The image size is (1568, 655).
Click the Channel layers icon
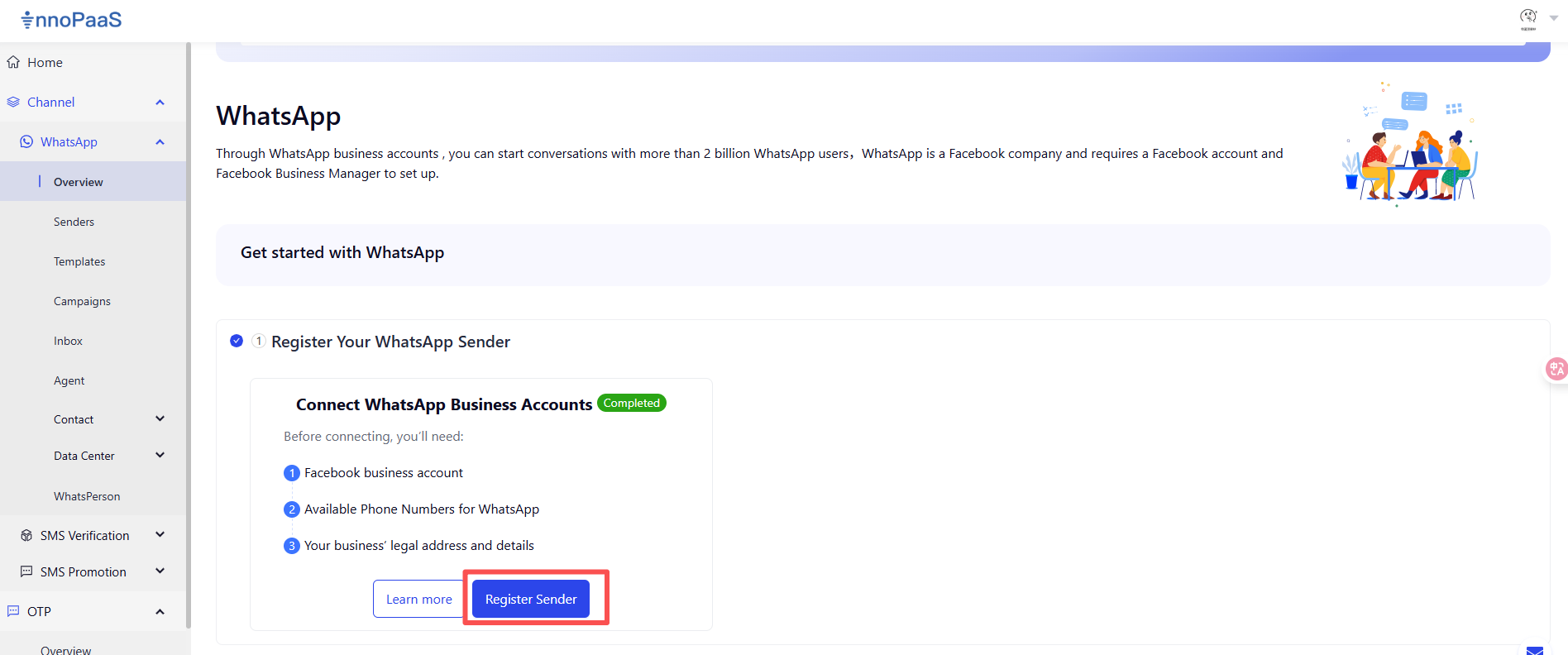click(13, 102)
